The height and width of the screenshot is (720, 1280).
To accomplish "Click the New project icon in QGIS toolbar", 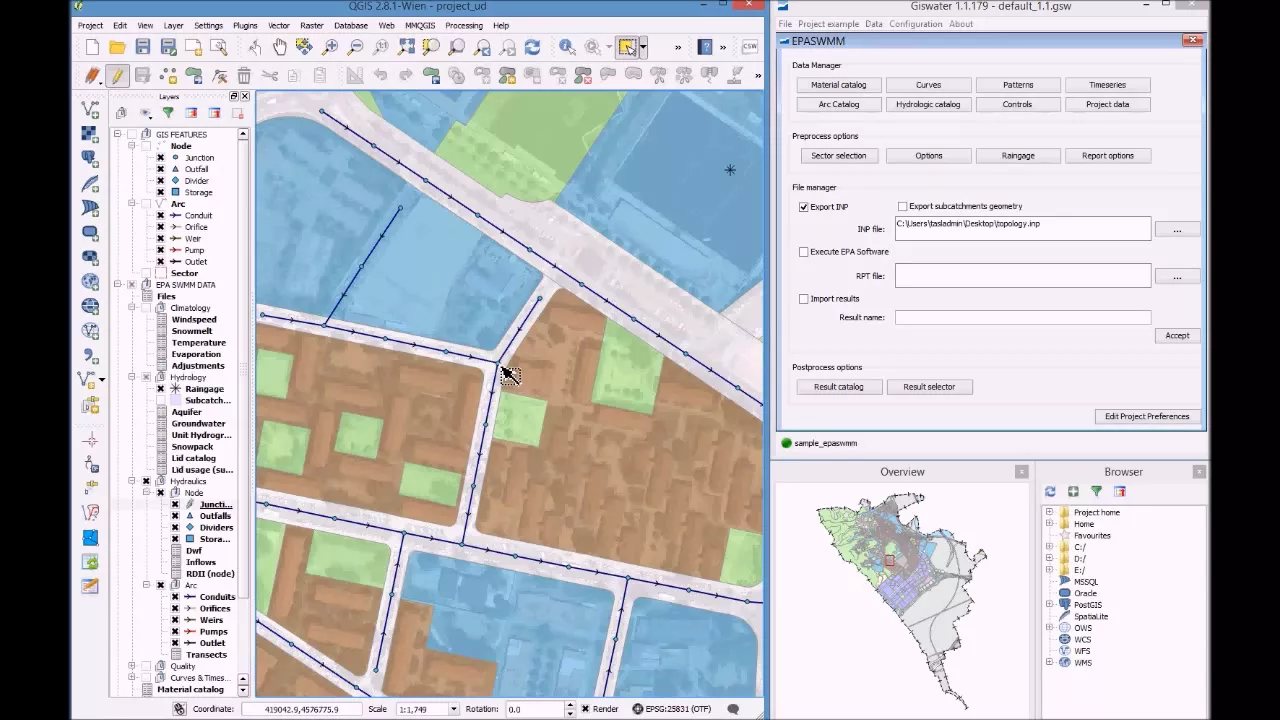I will 92,47.
